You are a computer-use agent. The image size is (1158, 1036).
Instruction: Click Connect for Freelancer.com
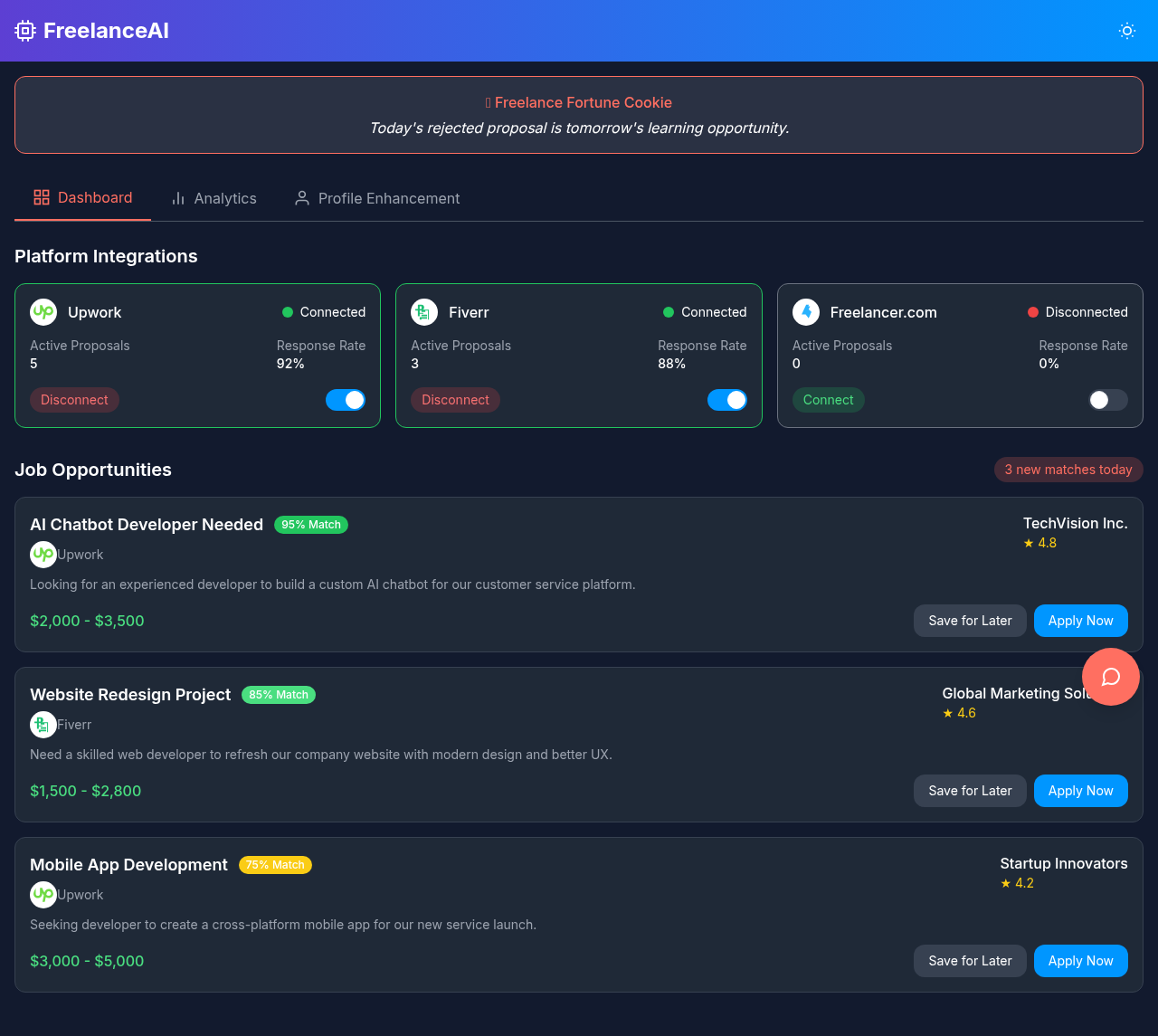click(828, 399)
